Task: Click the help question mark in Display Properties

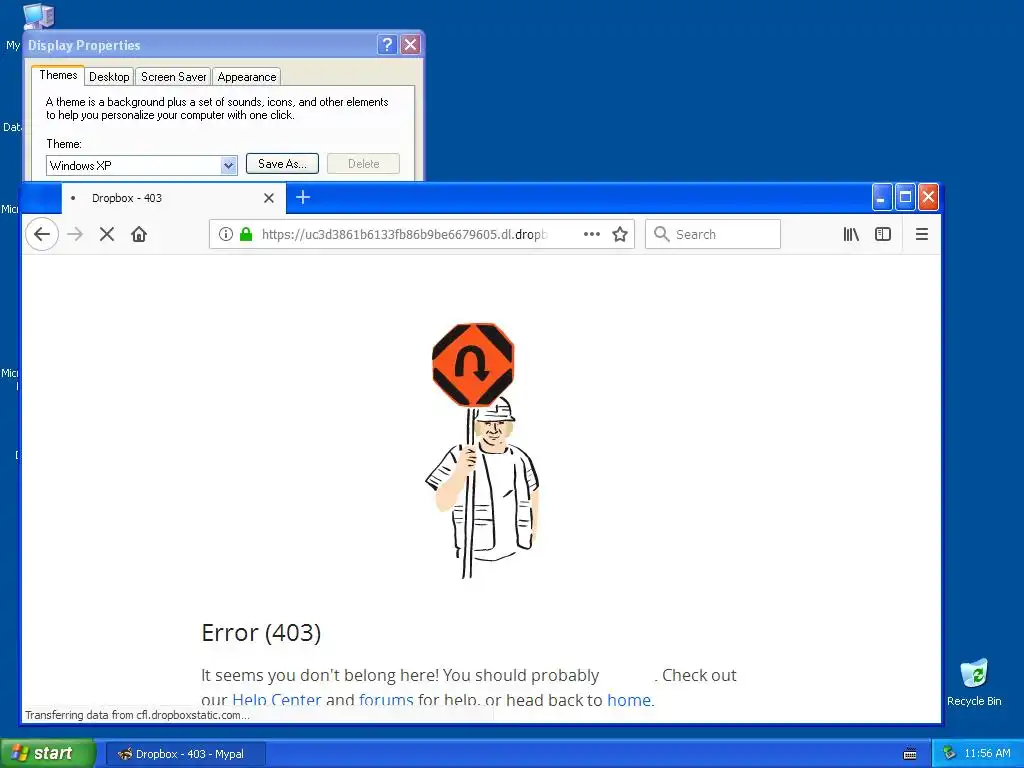Action: tap(387, 44)
